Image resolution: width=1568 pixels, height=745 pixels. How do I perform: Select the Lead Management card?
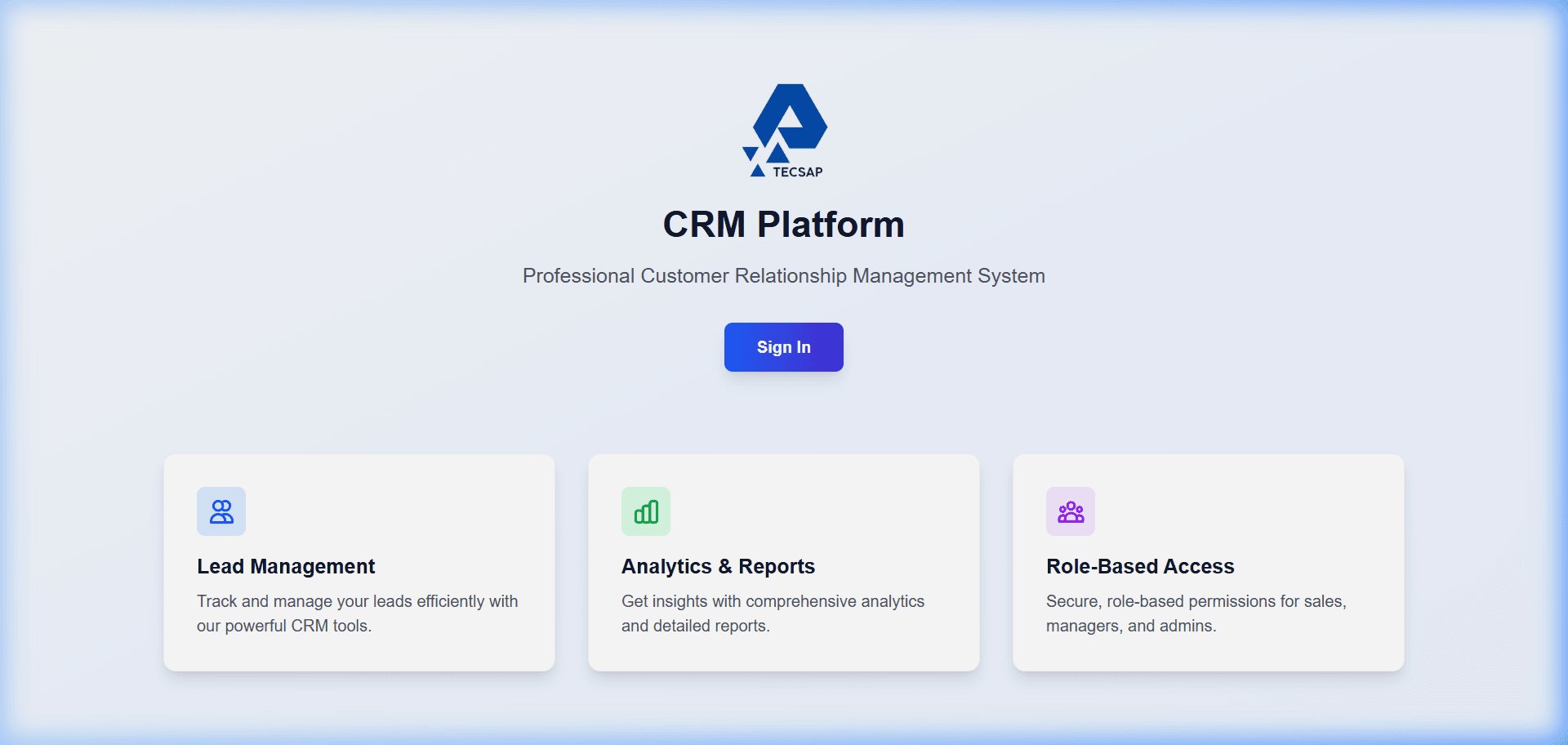coord(359,562)
